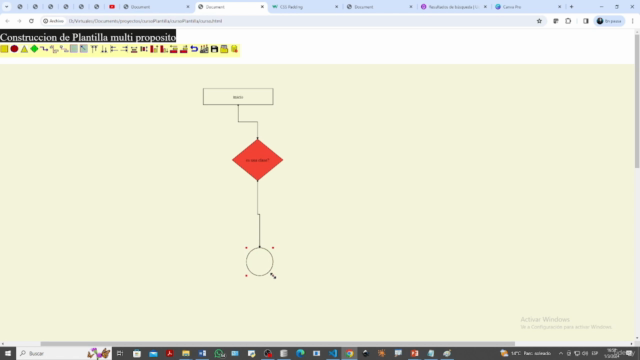Open WhatsApp from the taskbar
This screenshot has height=360, width=640.
tap(219, 353)
